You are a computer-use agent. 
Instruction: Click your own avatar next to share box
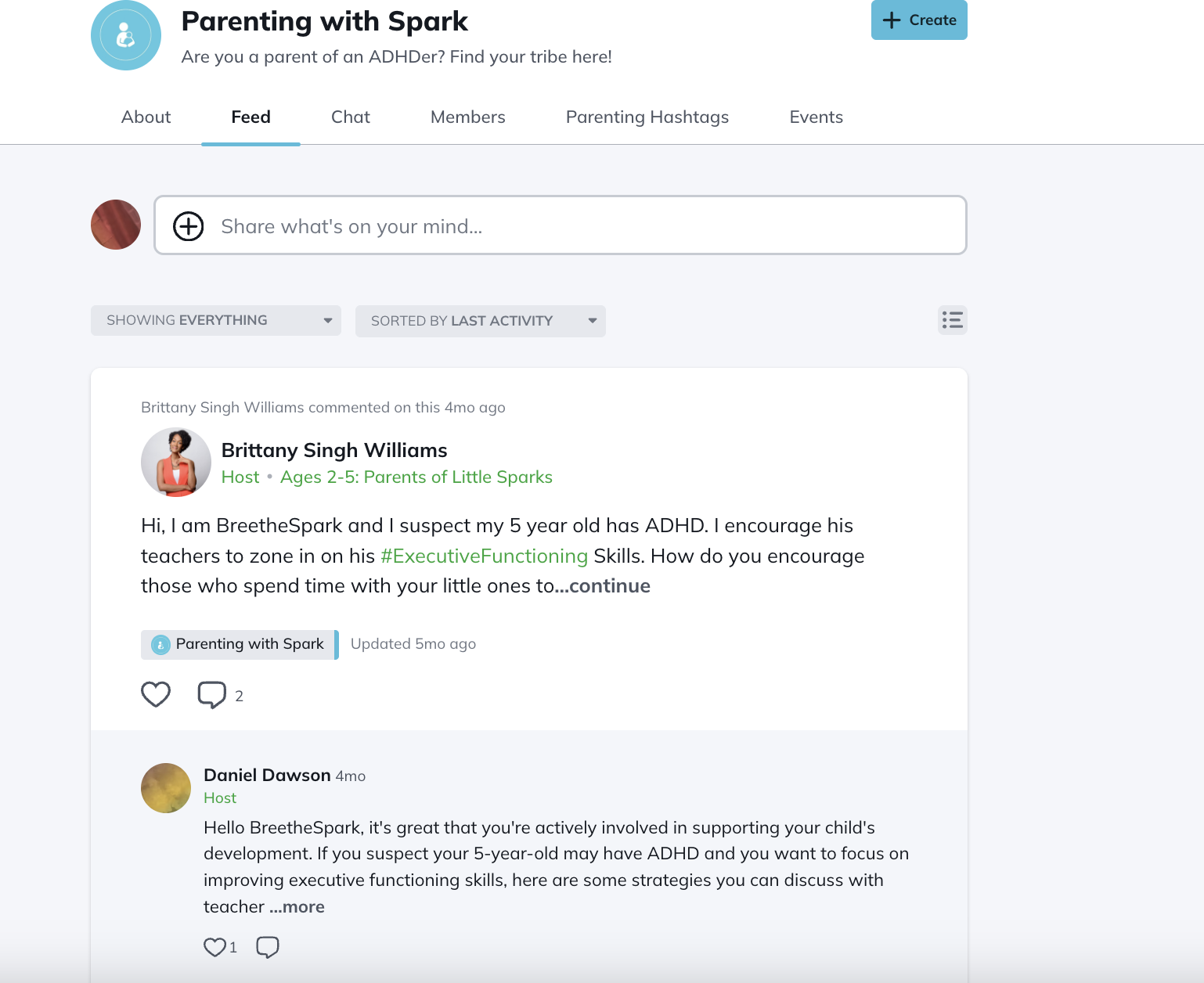[x=115, y=225]
